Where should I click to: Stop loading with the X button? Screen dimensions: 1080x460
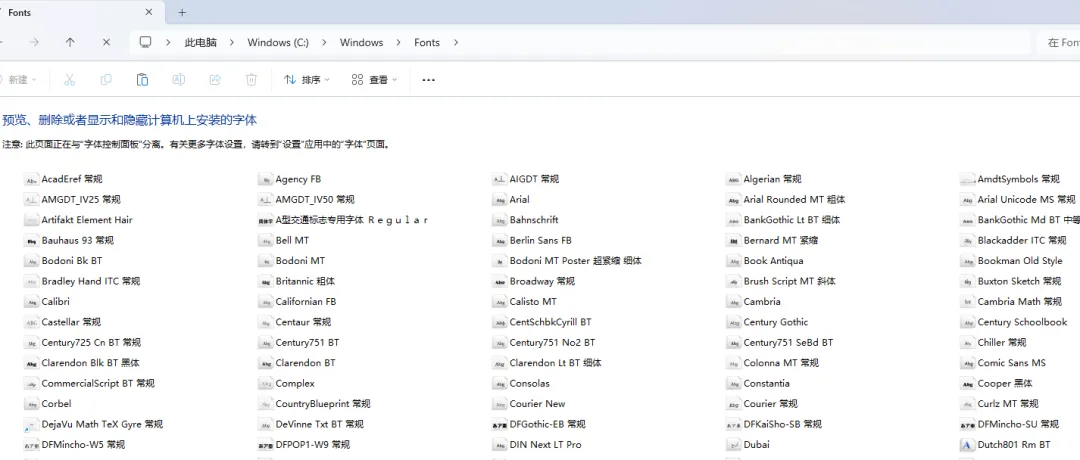click(x=106, y=43)
